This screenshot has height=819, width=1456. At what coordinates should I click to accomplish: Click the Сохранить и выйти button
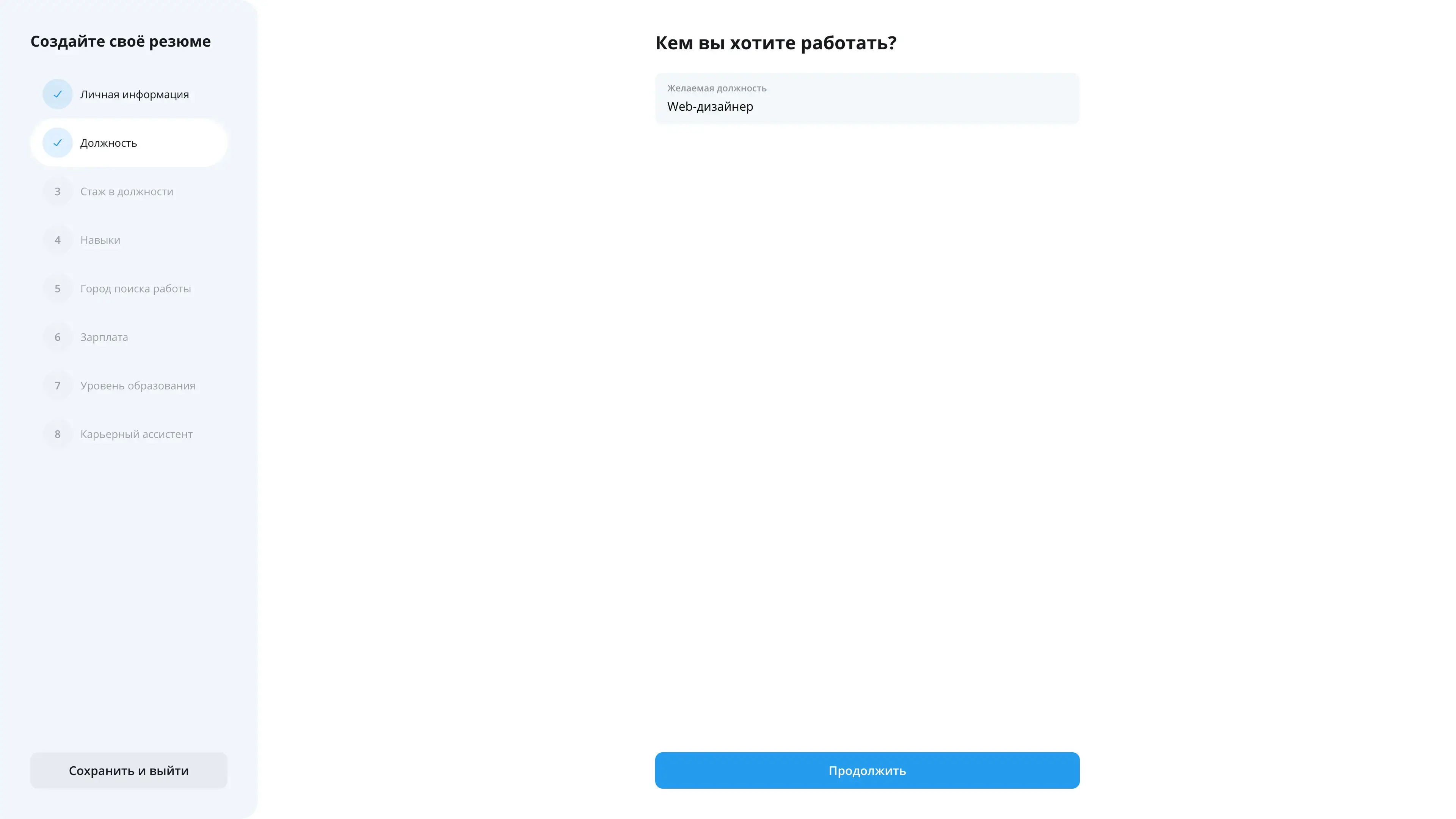pos(129,770)
